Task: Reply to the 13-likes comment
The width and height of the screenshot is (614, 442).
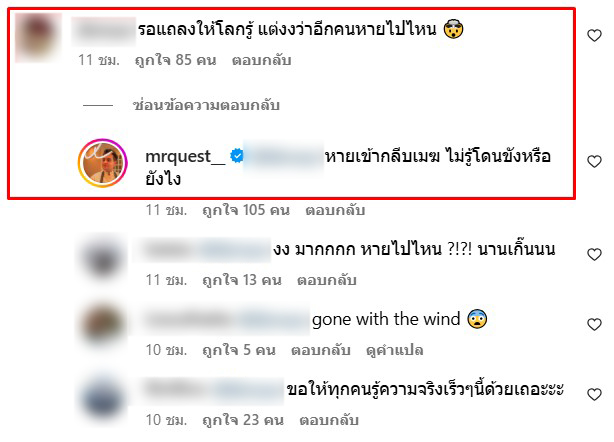Action: tap(327, 280)
